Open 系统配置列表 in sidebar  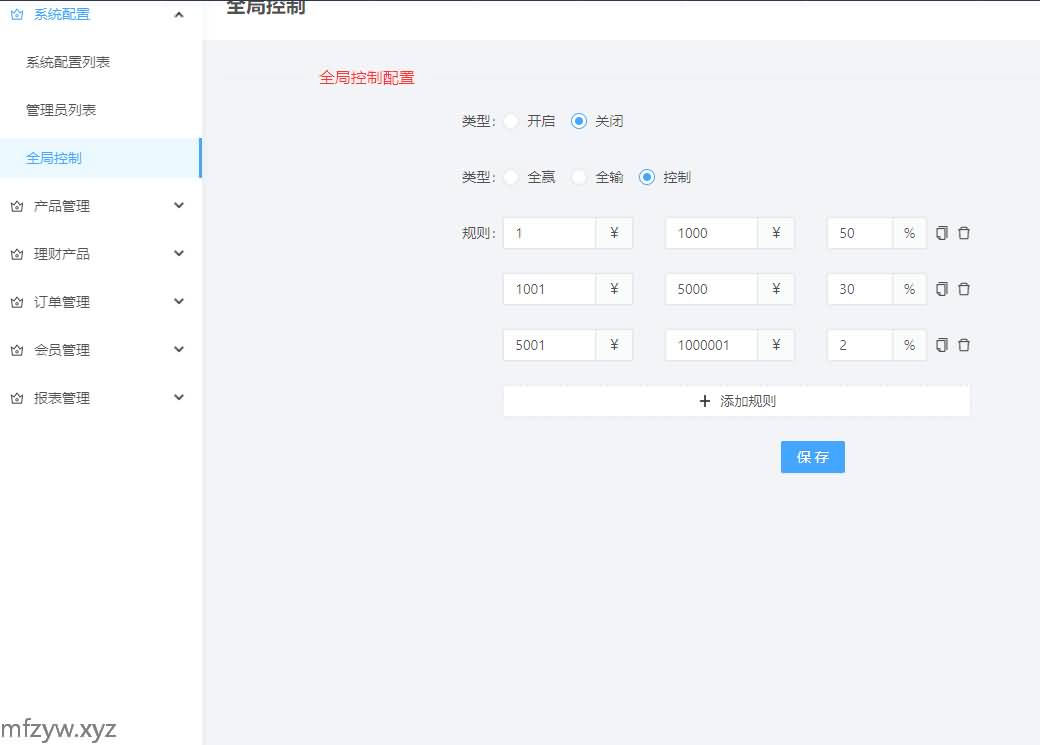click(x=68, y=62)
